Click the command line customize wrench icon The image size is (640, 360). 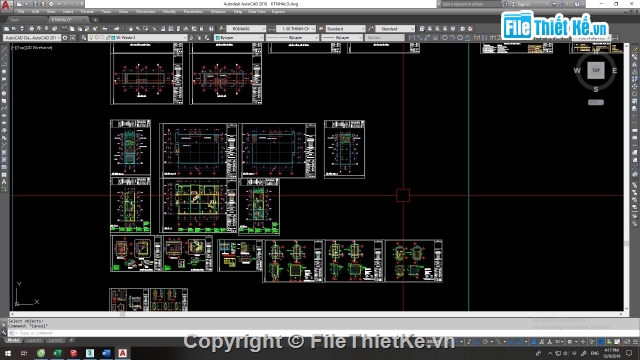pos(4,333)
